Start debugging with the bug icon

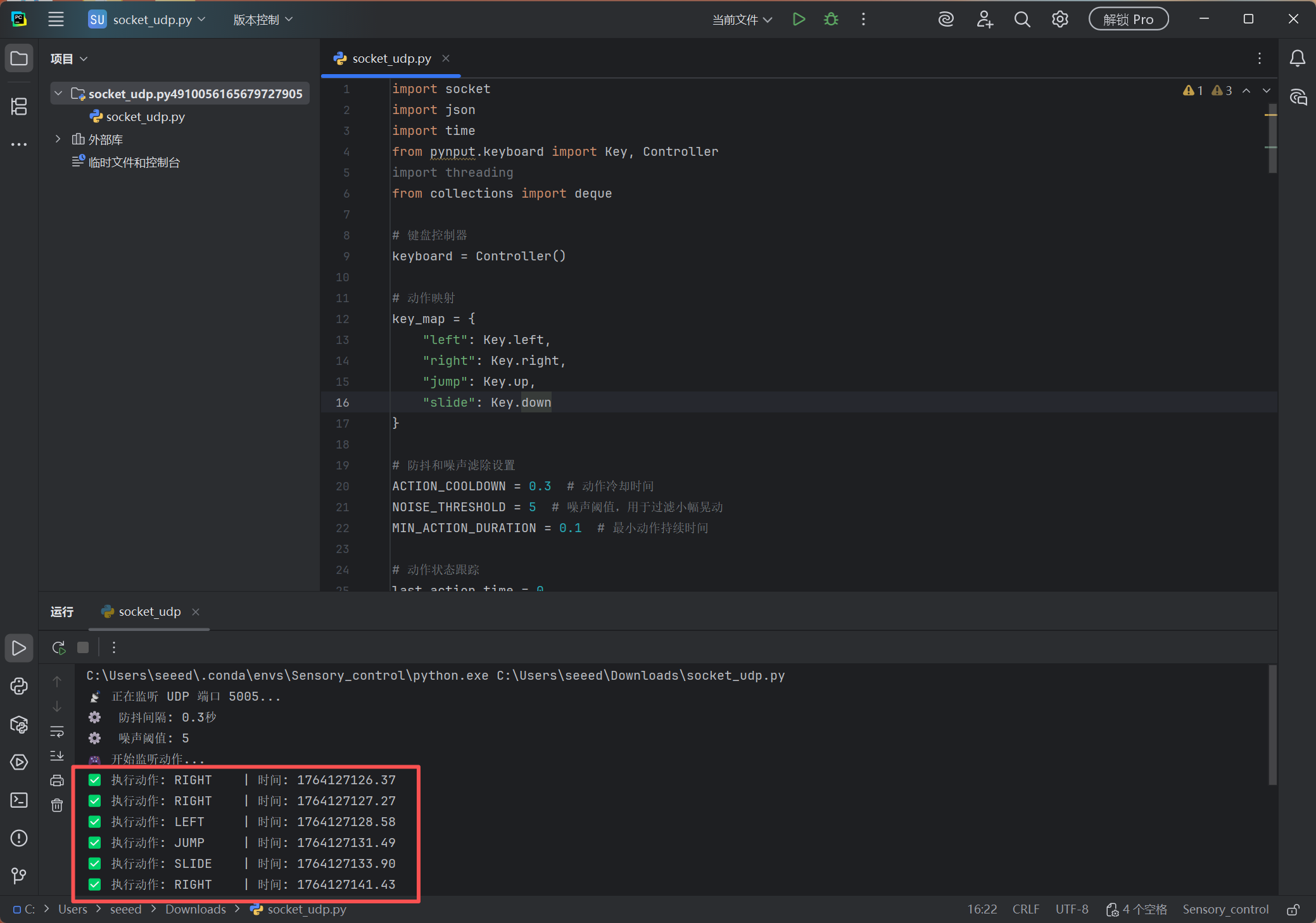click(831, 19)
